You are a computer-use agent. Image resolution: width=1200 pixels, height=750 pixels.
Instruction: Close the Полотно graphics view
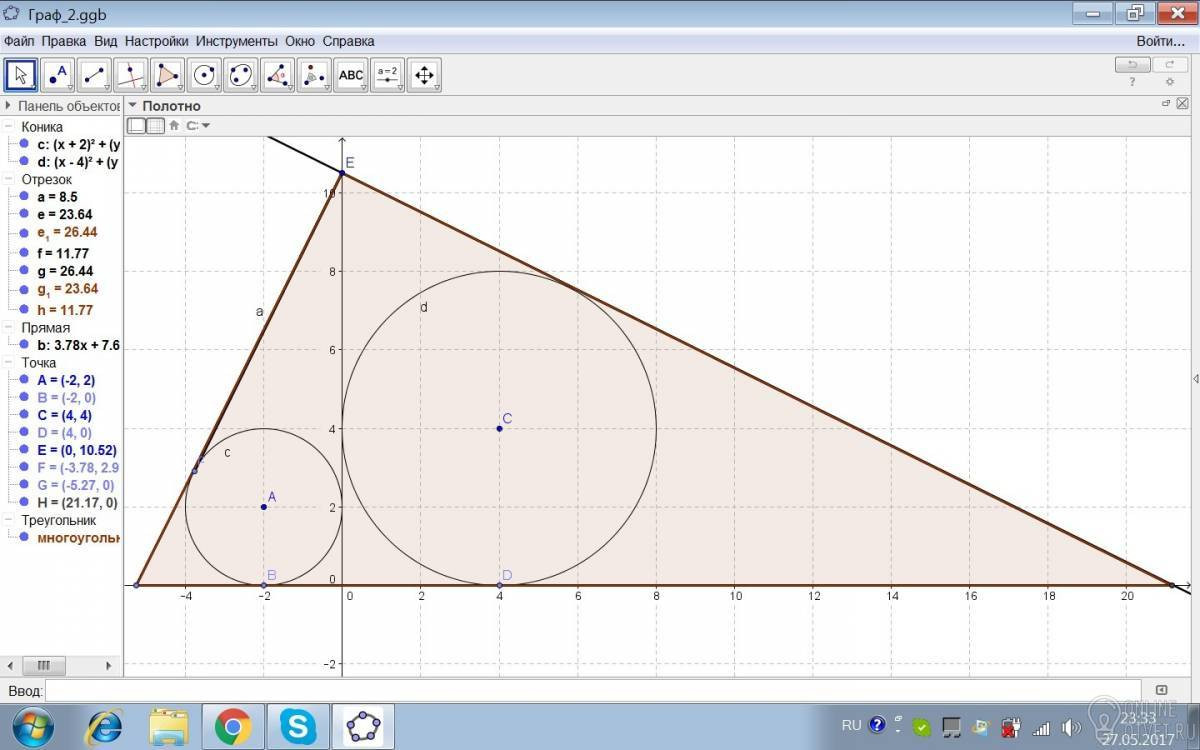coord(1182,104)
